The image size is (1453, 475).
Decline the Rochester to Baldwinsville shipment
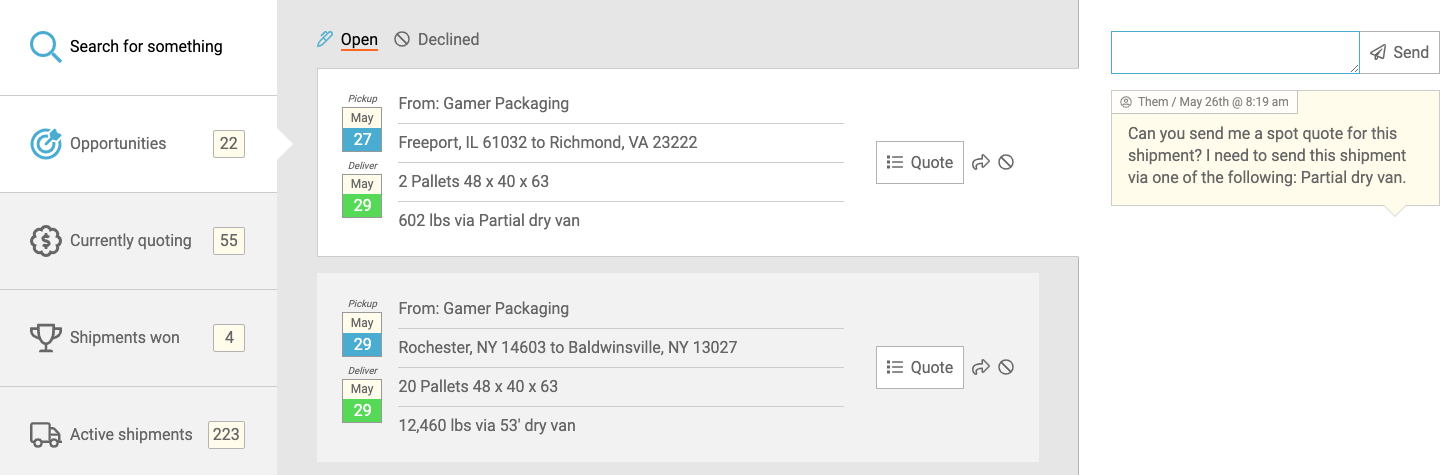[x=1006, y=367]
